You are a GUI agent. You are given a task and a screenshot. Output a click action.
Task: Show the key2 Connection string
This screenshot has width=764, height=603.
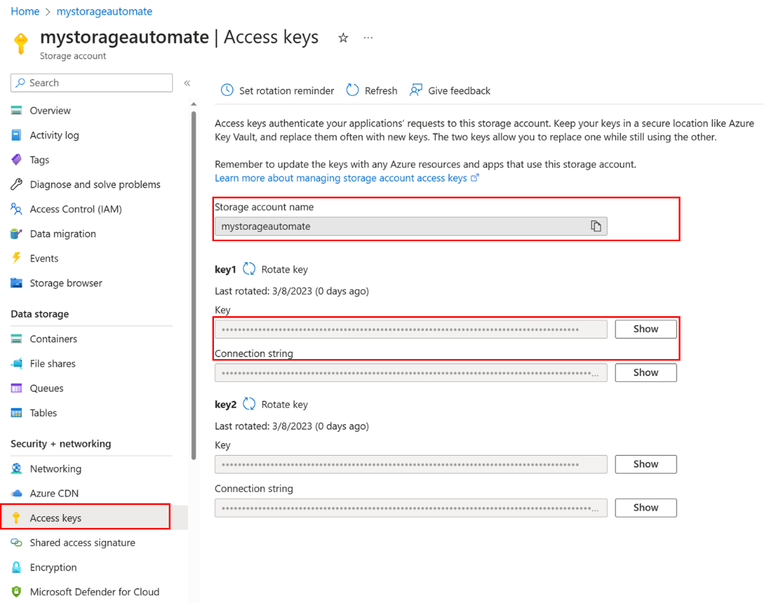pos(646,508)
